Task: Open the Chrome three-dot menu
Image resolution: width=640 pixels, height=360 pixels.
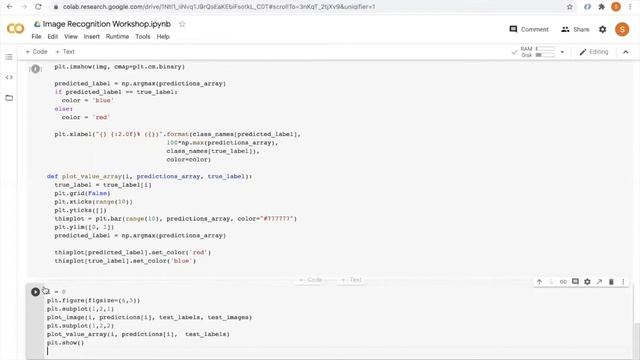Action: click(x=630, y=7)
